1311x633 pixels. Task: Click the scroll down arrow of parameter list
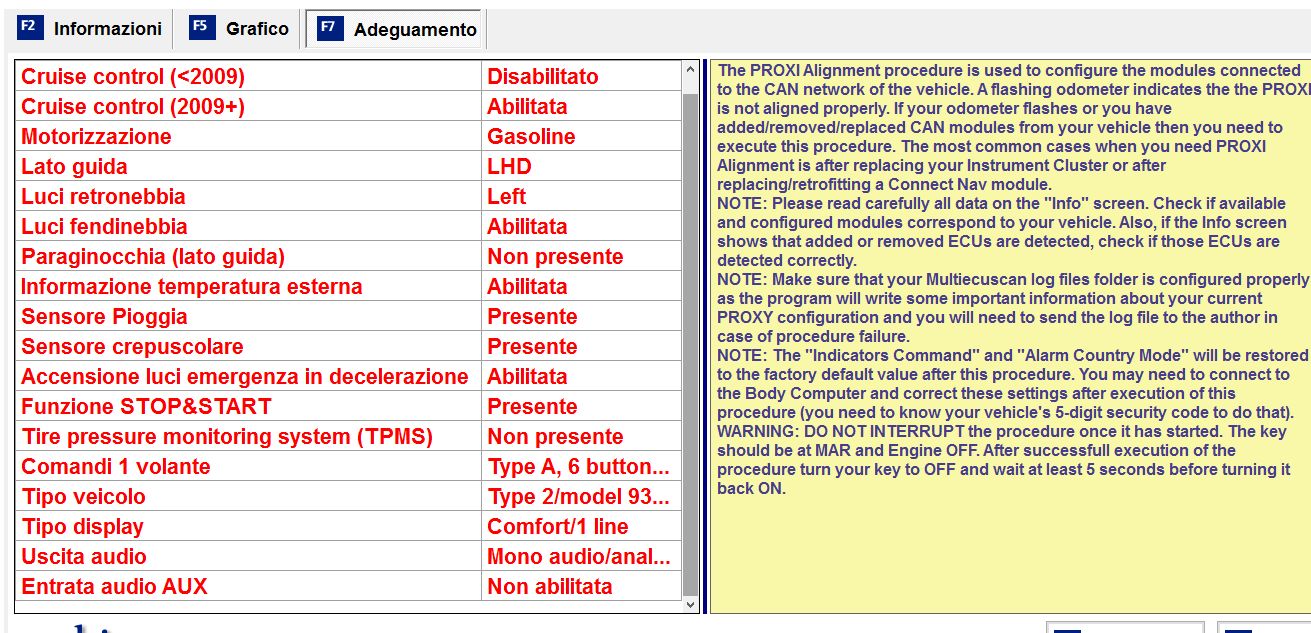pyautogui.click(x=690, y=604)
